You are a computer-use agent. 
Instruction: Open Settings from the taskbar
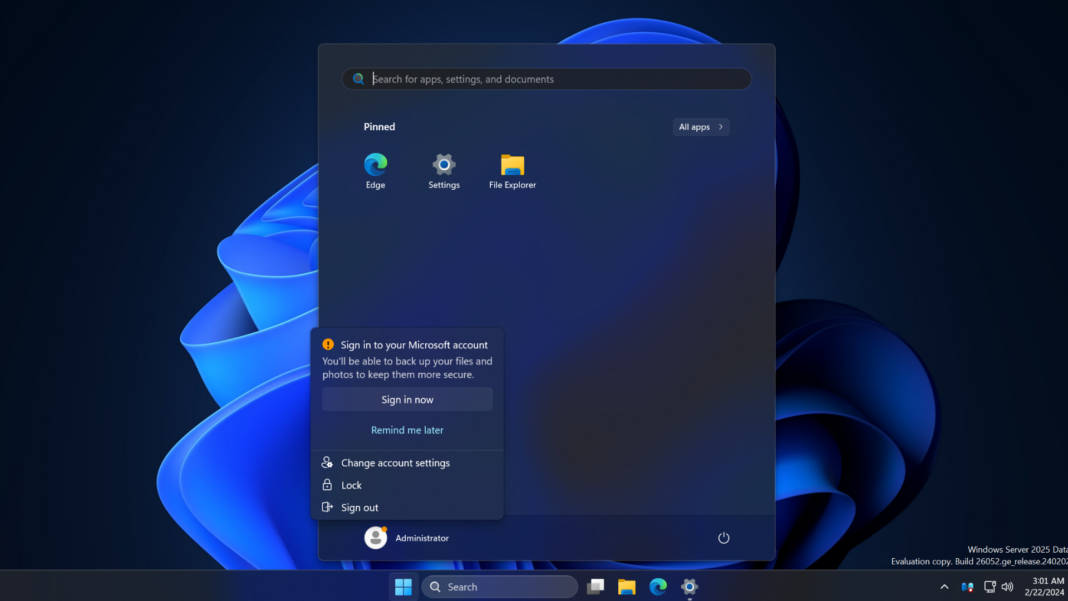coord(688,586)
